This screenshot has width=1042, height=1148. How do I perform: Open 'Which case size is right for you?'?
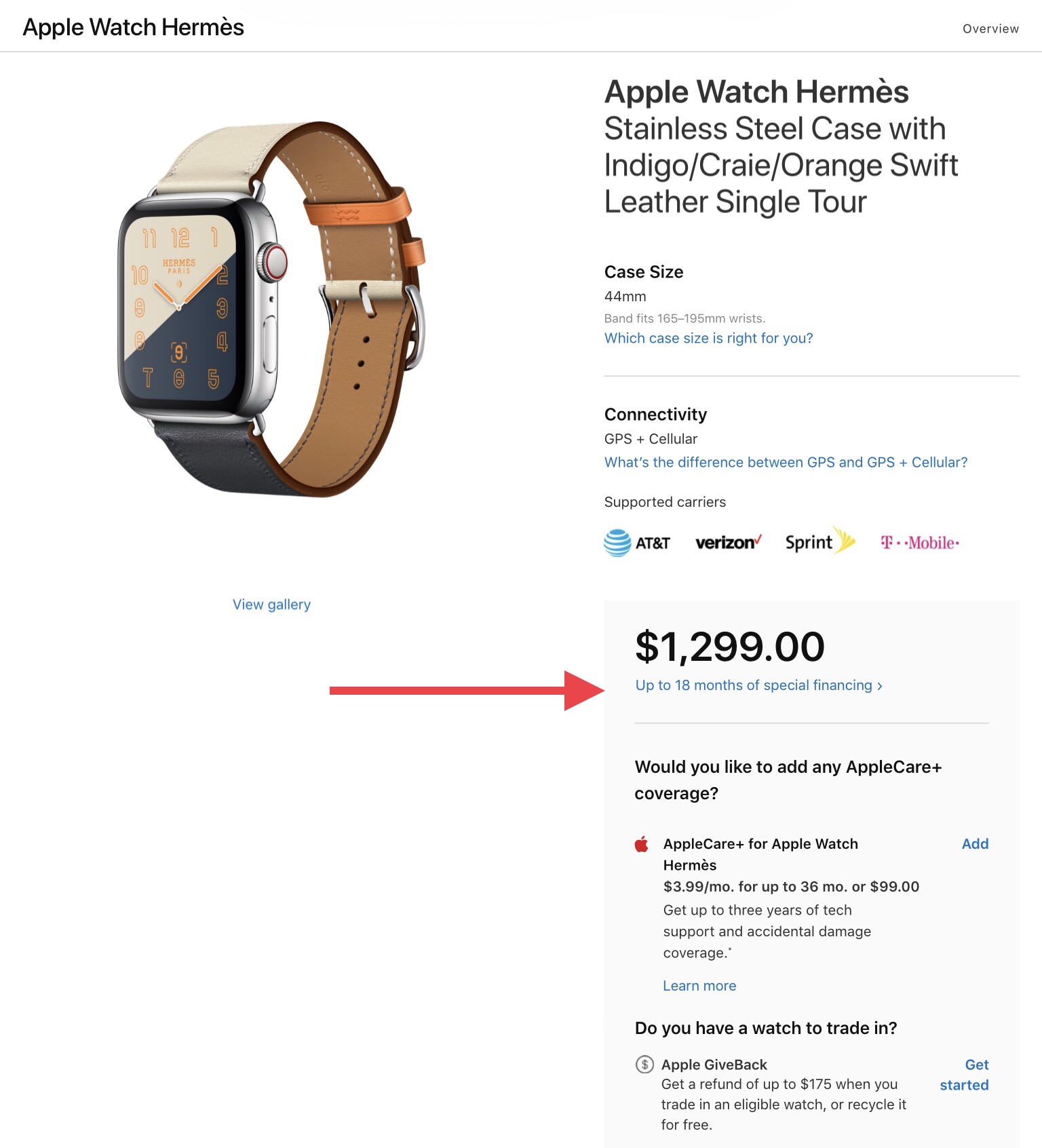(708, 338)
